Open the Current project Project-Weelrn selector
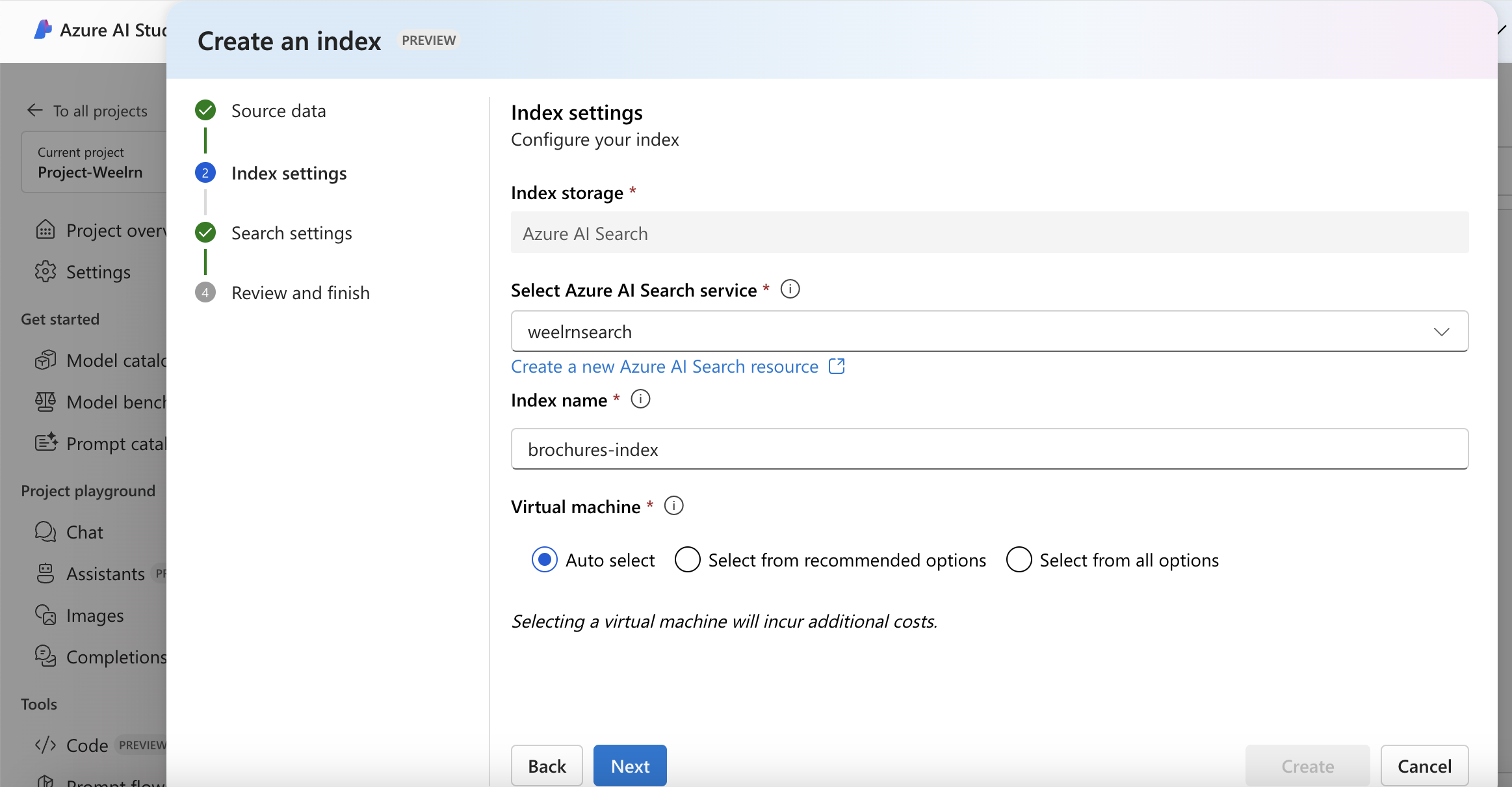Image resolution: width=1512 pixels, height=787 pixels. tap(94, 163)
